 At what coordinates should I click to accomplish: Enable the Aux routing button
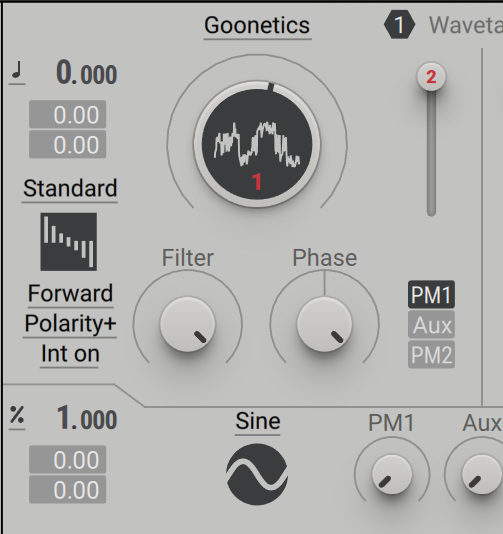point(431,325)
